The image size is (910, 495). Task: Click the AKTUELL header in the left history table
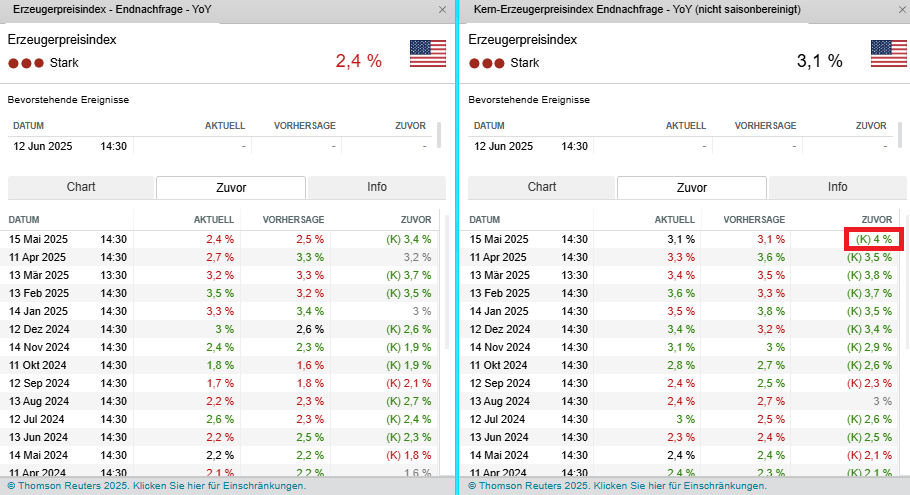214,220
